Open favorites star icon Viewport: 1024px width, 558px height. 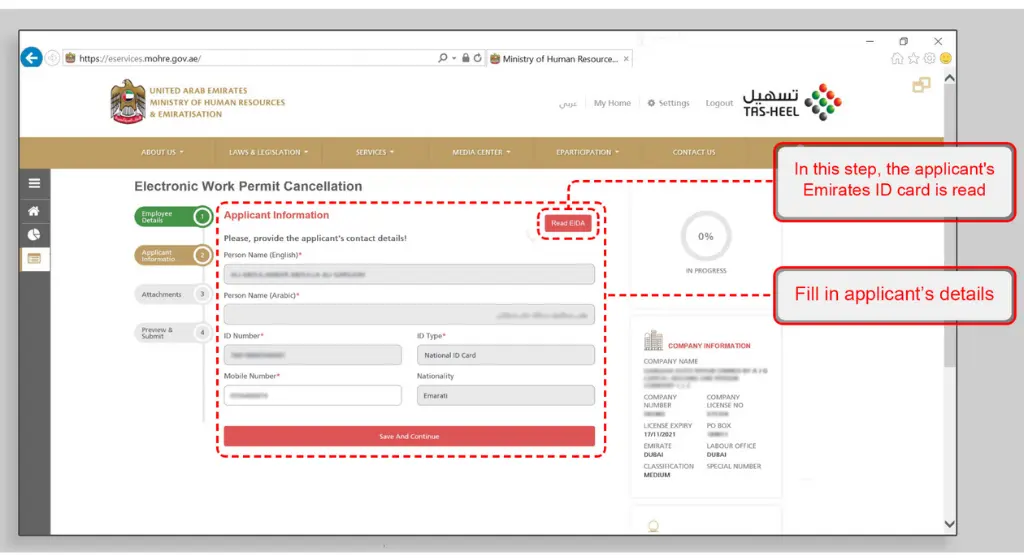(914, 59)
